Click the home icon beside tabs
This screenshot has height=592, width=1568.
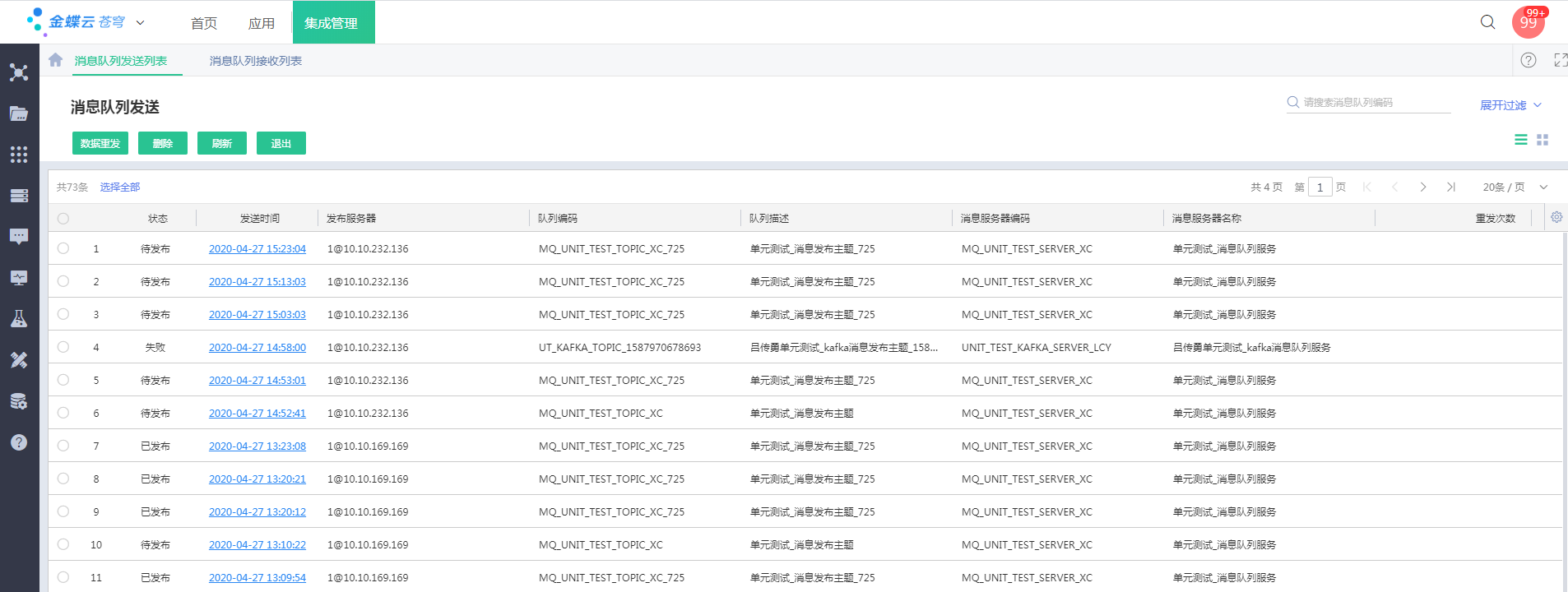click(56, 60)
